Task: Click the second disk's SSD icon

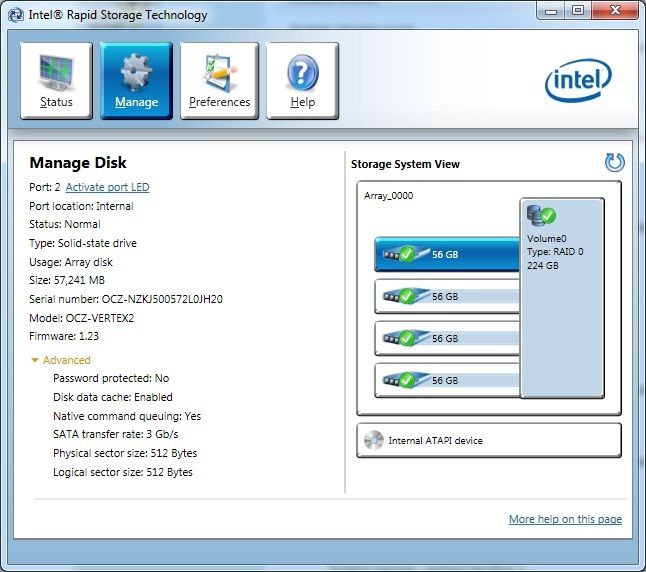Action: pos(406,296)
